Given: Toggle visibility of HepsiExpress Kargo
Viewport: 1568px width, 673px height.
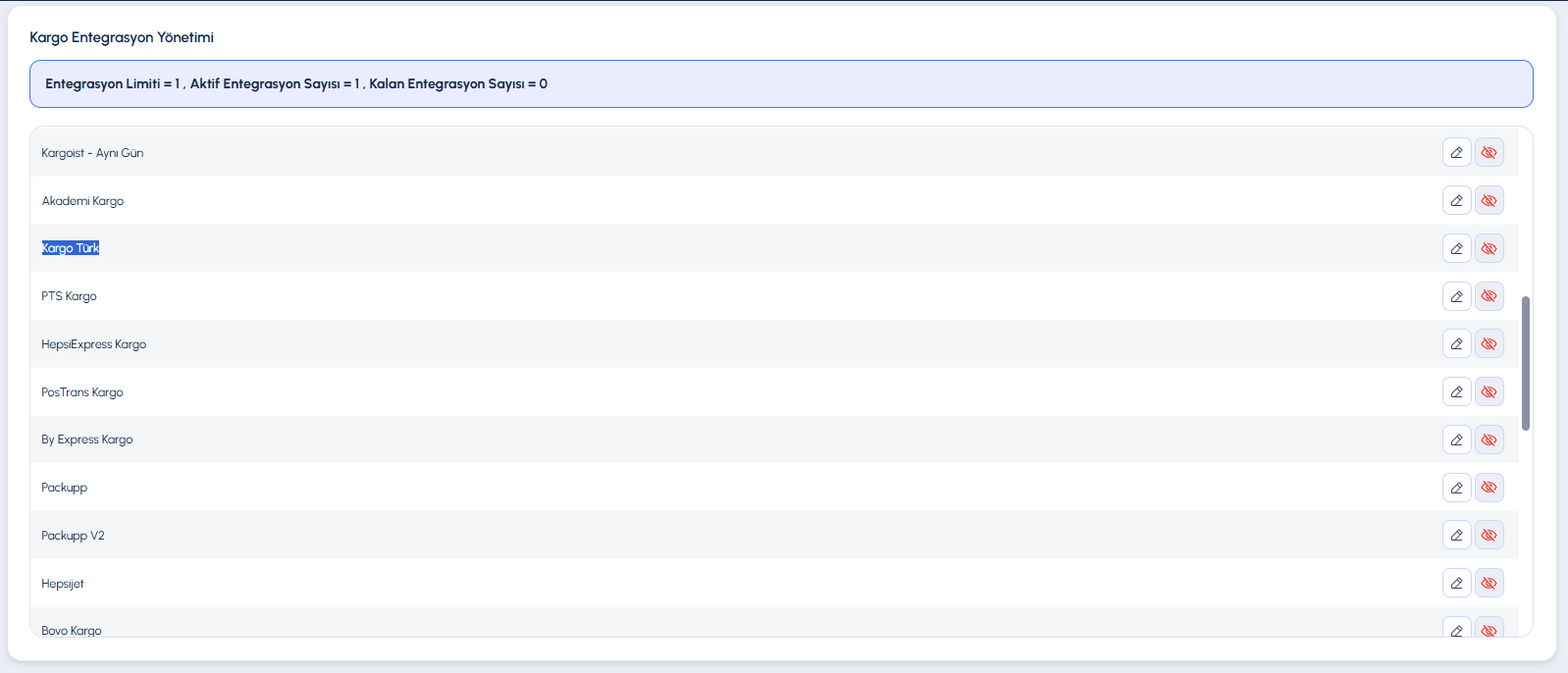Looking at the screenshot, I should point(1489,343).
